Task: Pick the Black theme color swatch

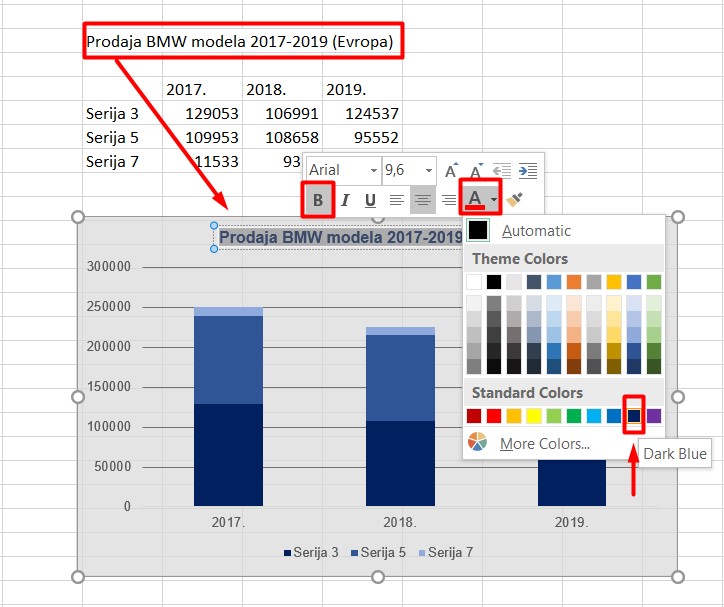Action: pyautogui.click(x=494, y=282)
